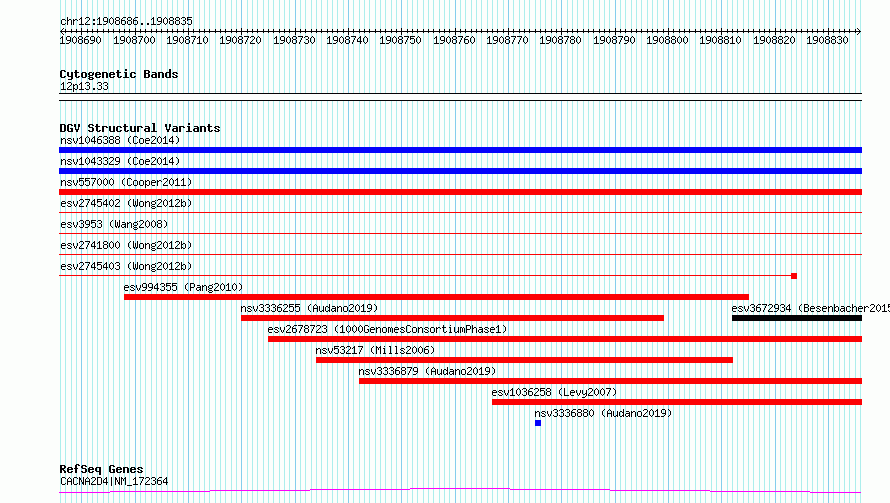Open the esv2678723 (1000GenomesConsortiumPhase1) label
This screenshot has width=890, height=503.
click(388, 329)
